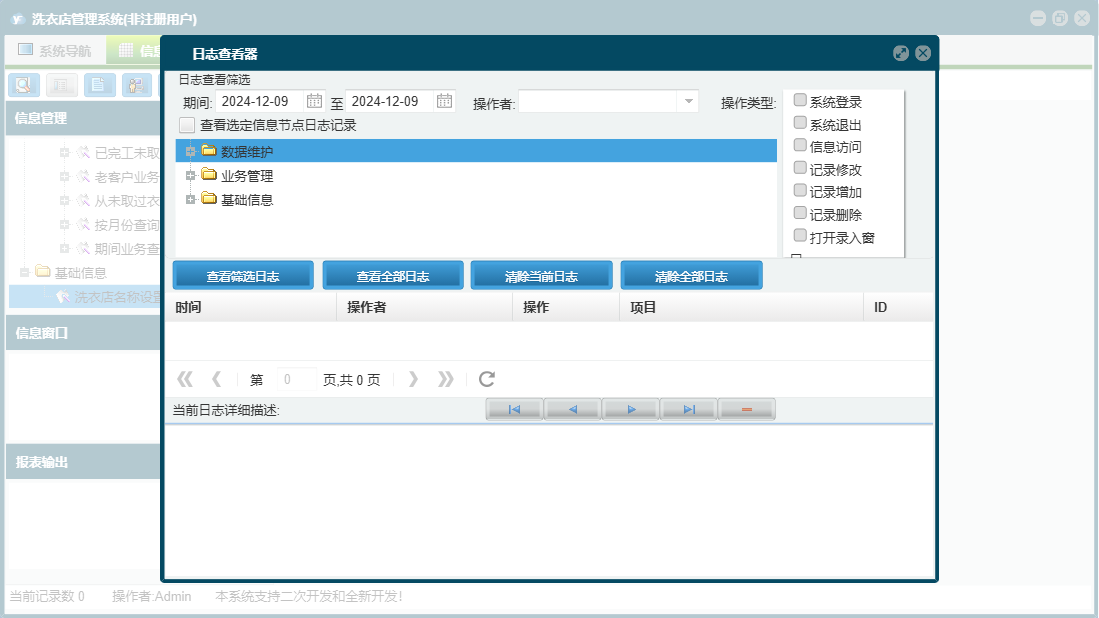Maximize the log viewer dialog
1099x618 pixels.
(x=901, y=53)
